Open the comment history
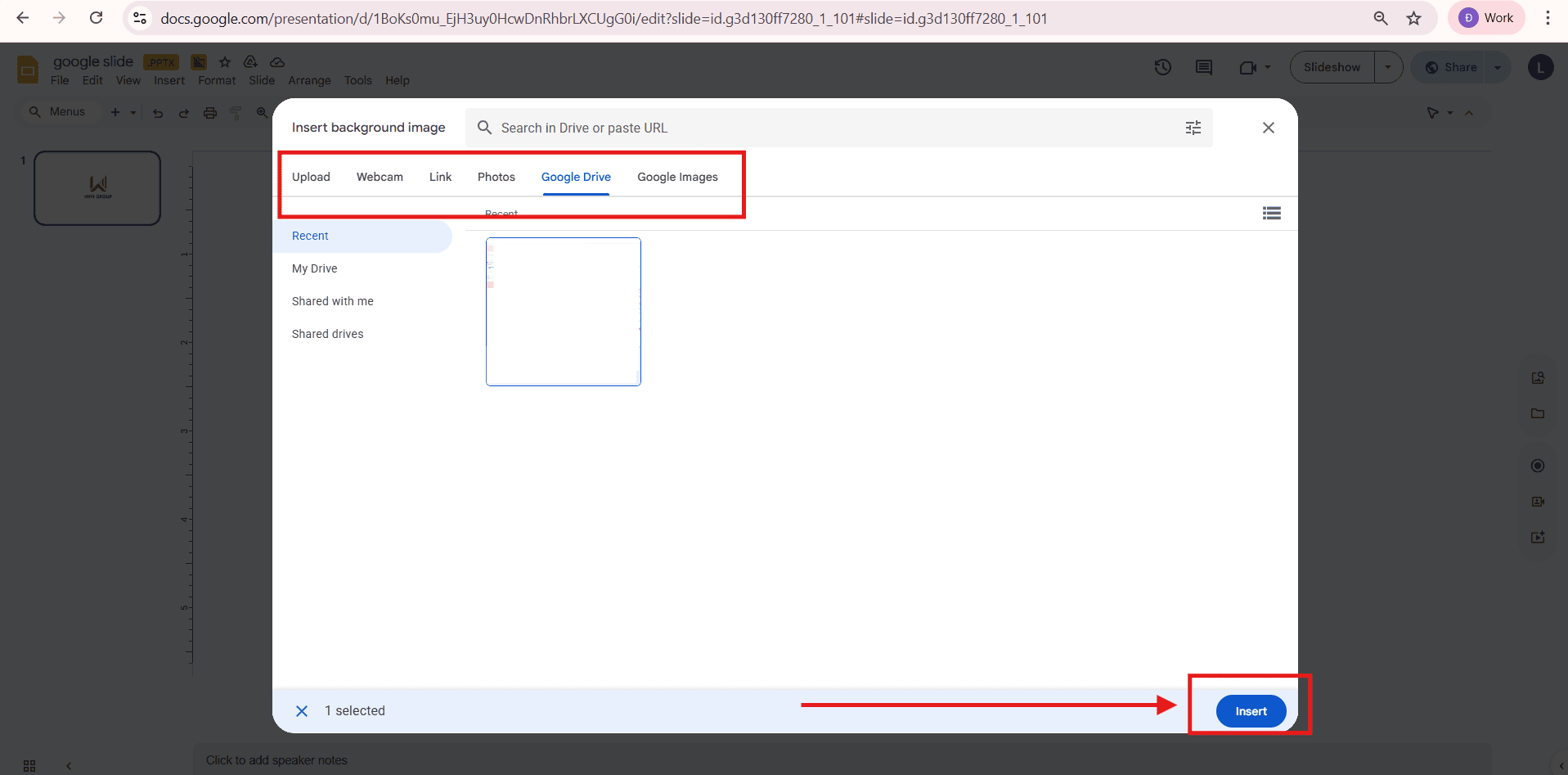The width and height of the screenshot is (1568, 775). [1203, 67]
